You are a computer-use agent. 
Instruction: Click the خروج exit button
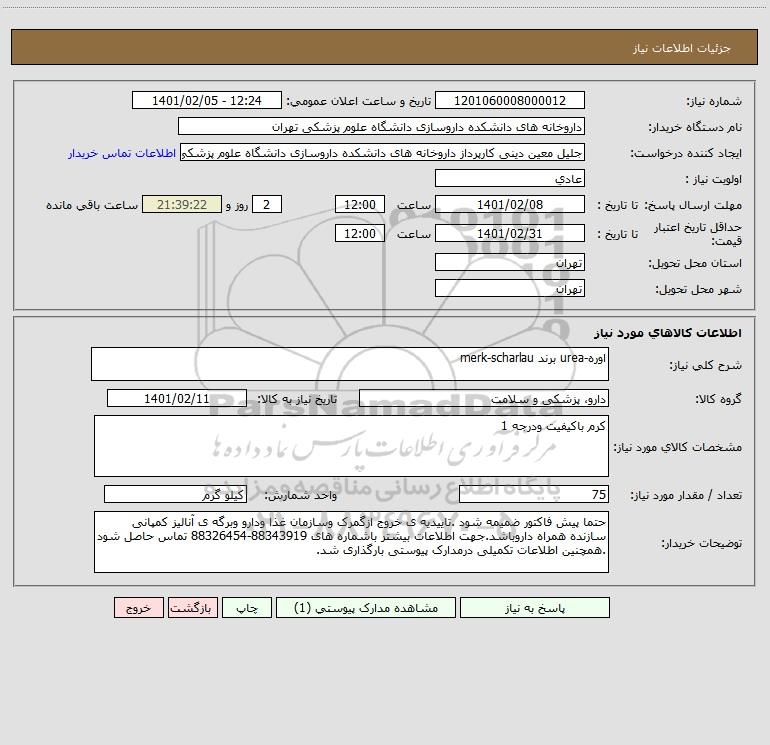[x=138, y=607]
